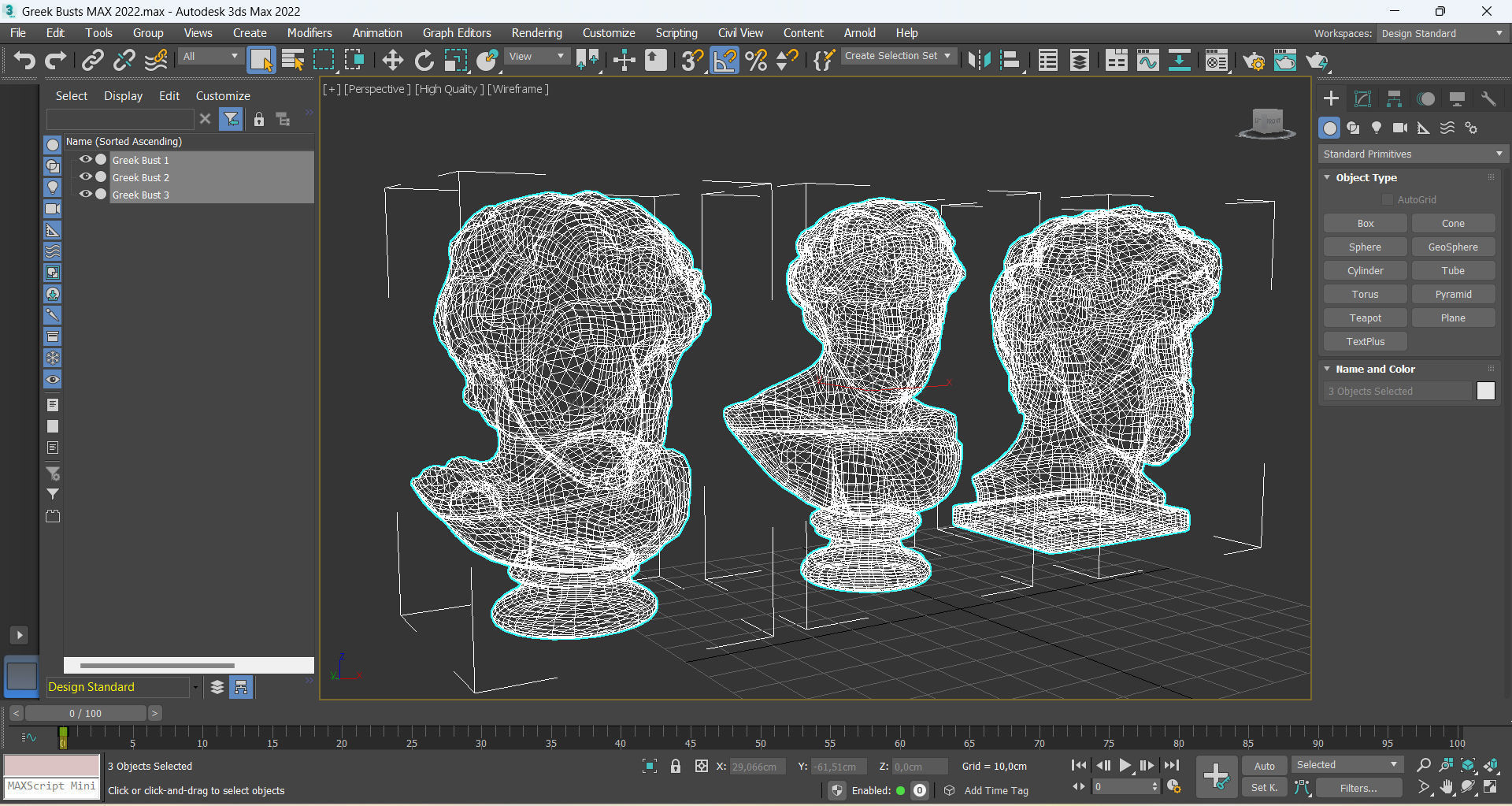Activate the Select and Link tool
Screen dimensions: 1512x806
point(93,61)
